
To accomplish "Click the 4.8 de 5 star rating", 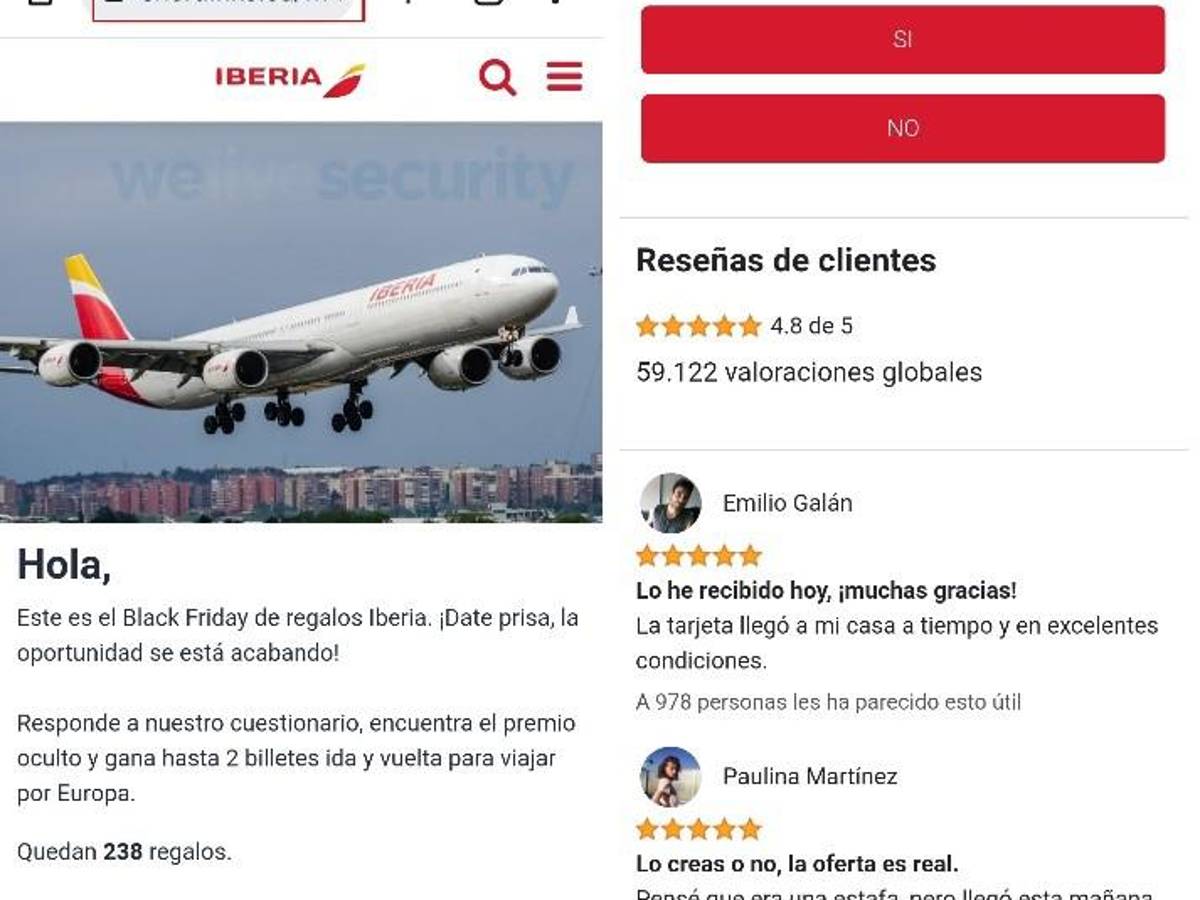I will tap(744, 326).
